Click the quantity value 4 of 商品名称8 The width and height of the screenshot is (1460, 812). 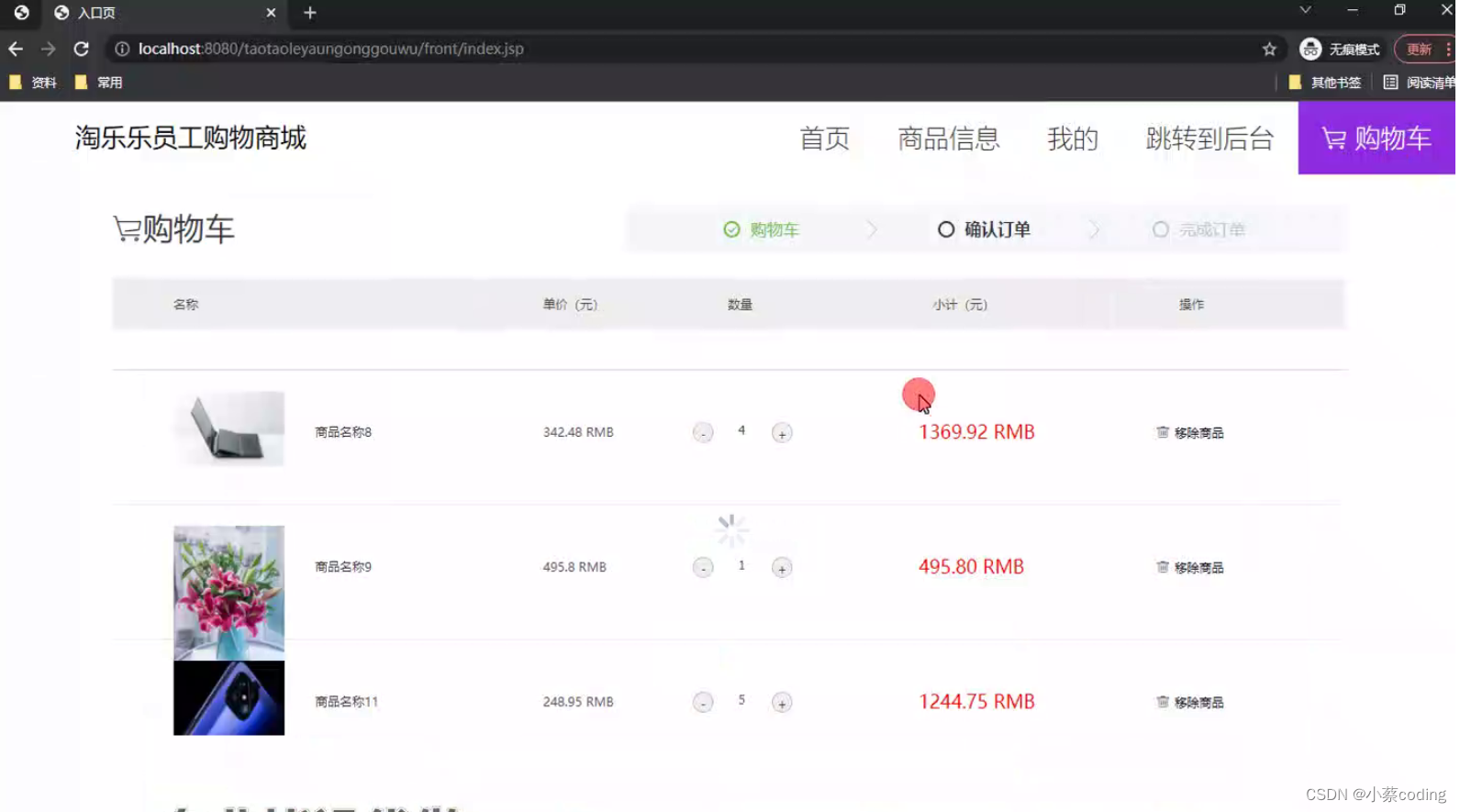(x=741, y=430)
